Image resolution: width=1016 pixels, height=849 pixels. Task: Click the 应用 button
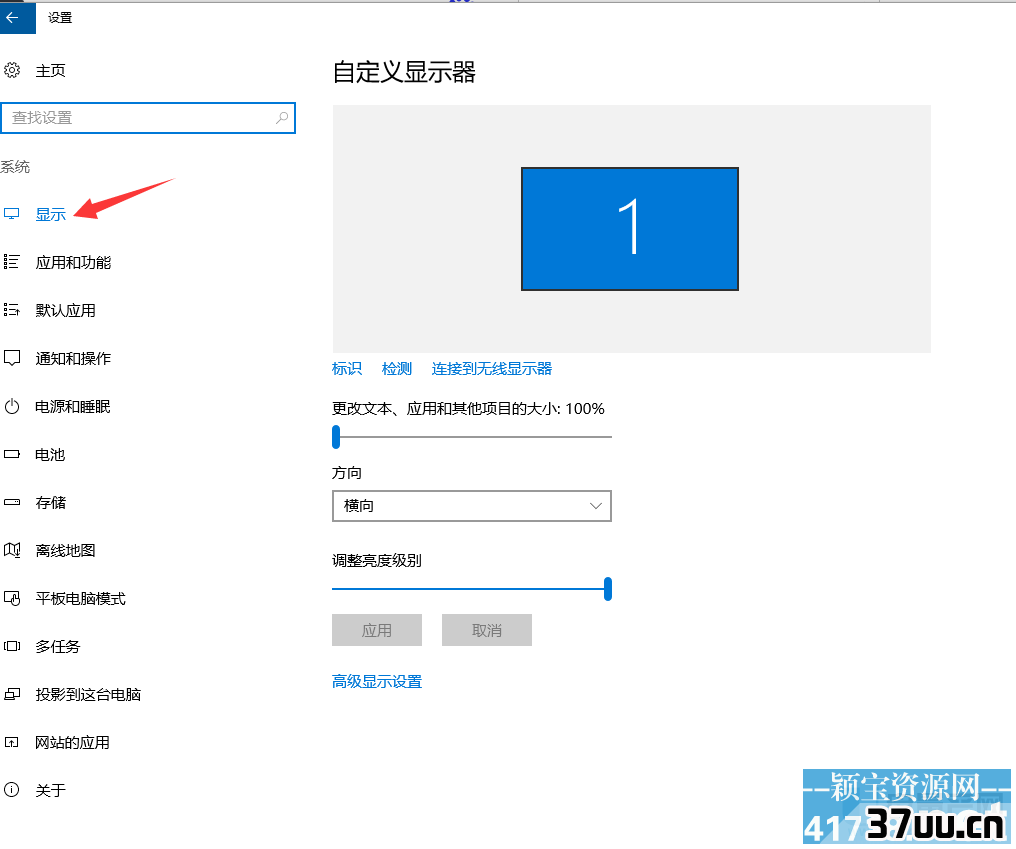[x=377, y=630]
